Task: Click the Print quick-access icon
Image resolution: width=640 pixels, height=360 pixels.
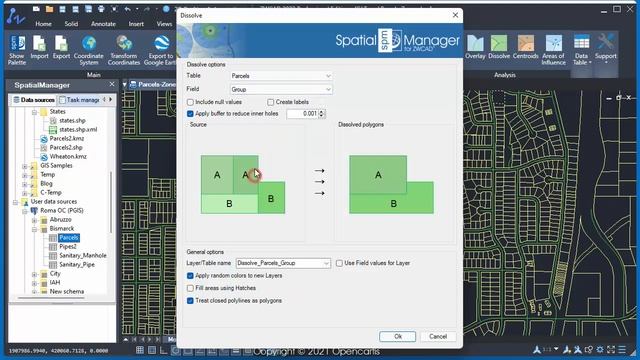Action: tap(101, 9)
